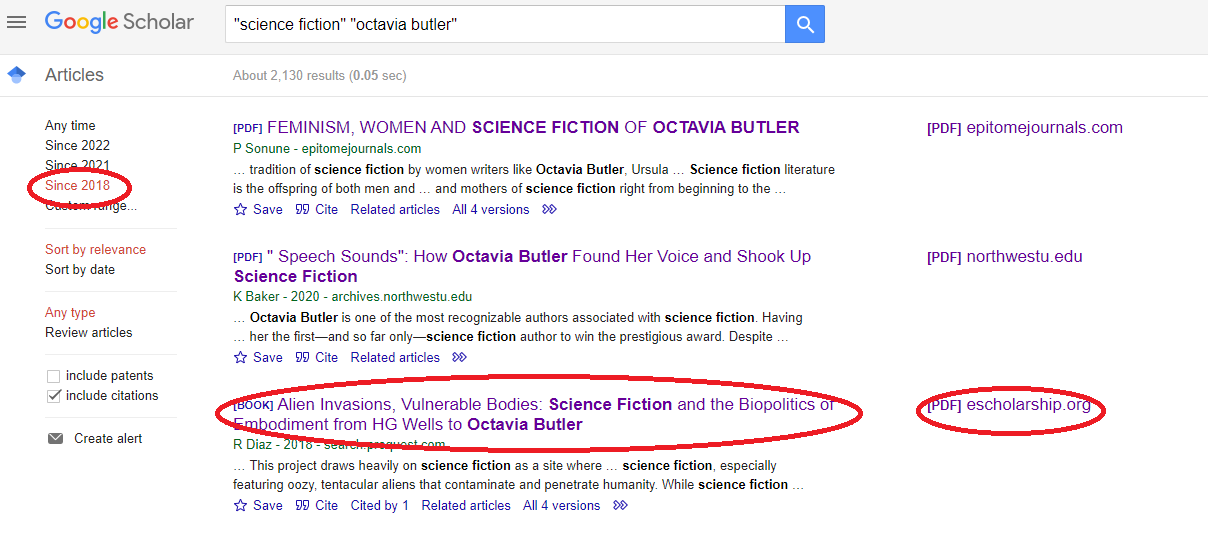Uncheck the include citations checkbox

coord(54,397)
